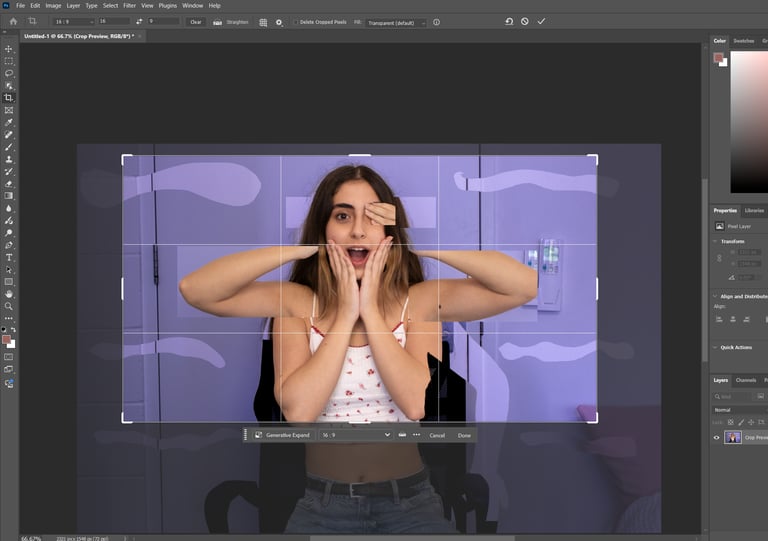Cancel crop with the circle-slash icon
Image resolution: width=768 pixels, height=541 pixels.
click(524, 21)
